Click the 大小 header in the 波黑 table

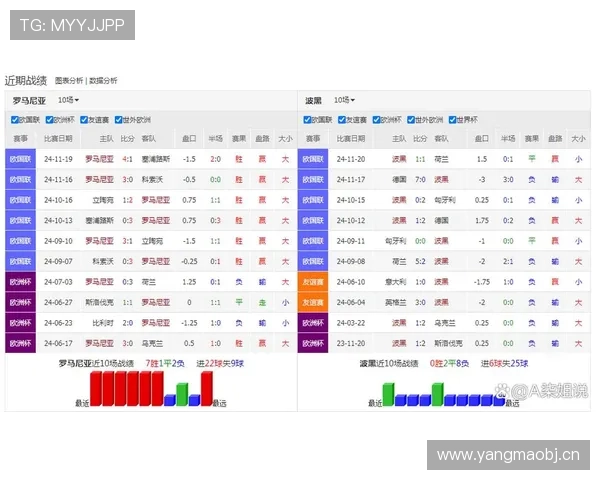[578, 139]
